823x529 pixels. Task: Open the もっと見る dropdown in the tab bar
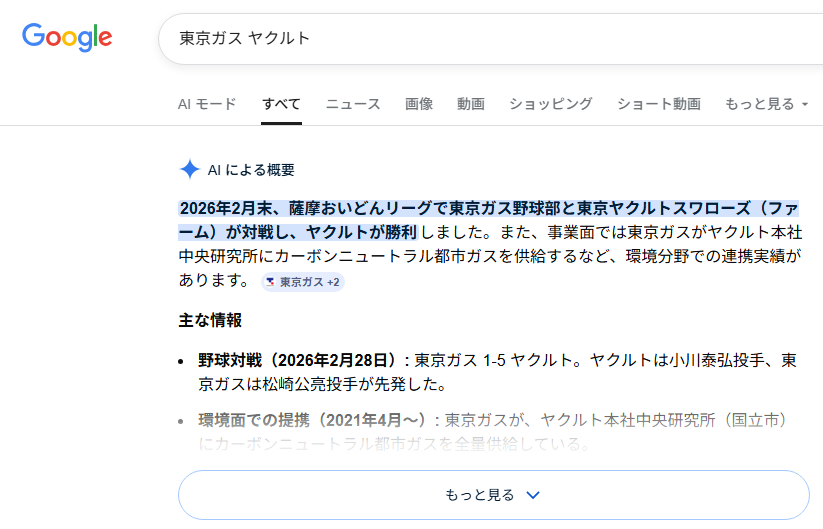pos(766,104)
